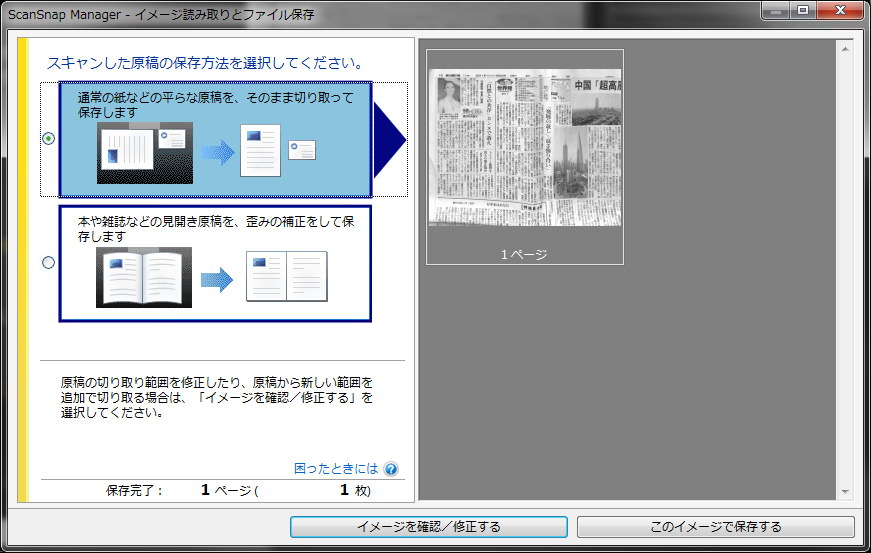Click the preview scrollbar up arrow

point(845,49)
